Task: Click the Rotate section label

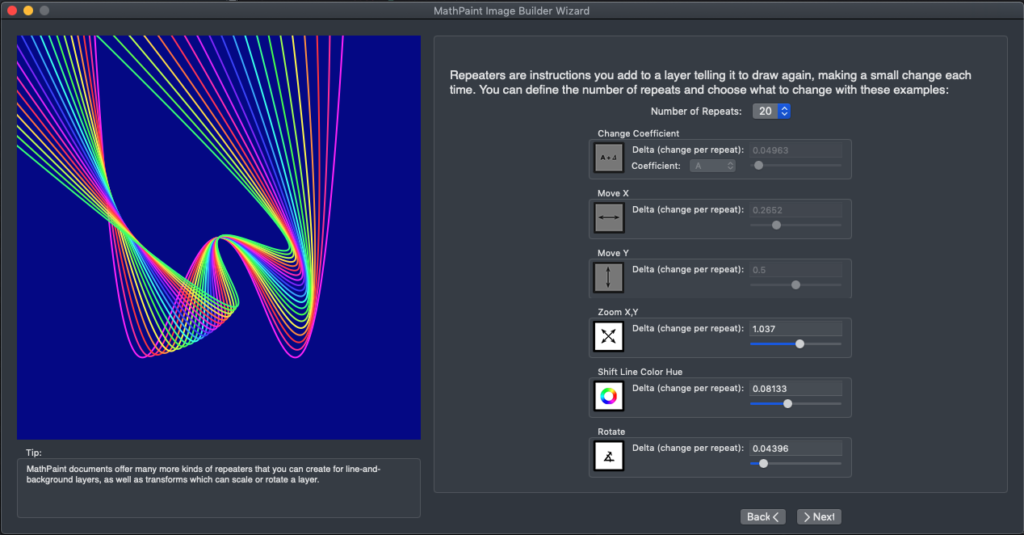Action: pos(611,432)
